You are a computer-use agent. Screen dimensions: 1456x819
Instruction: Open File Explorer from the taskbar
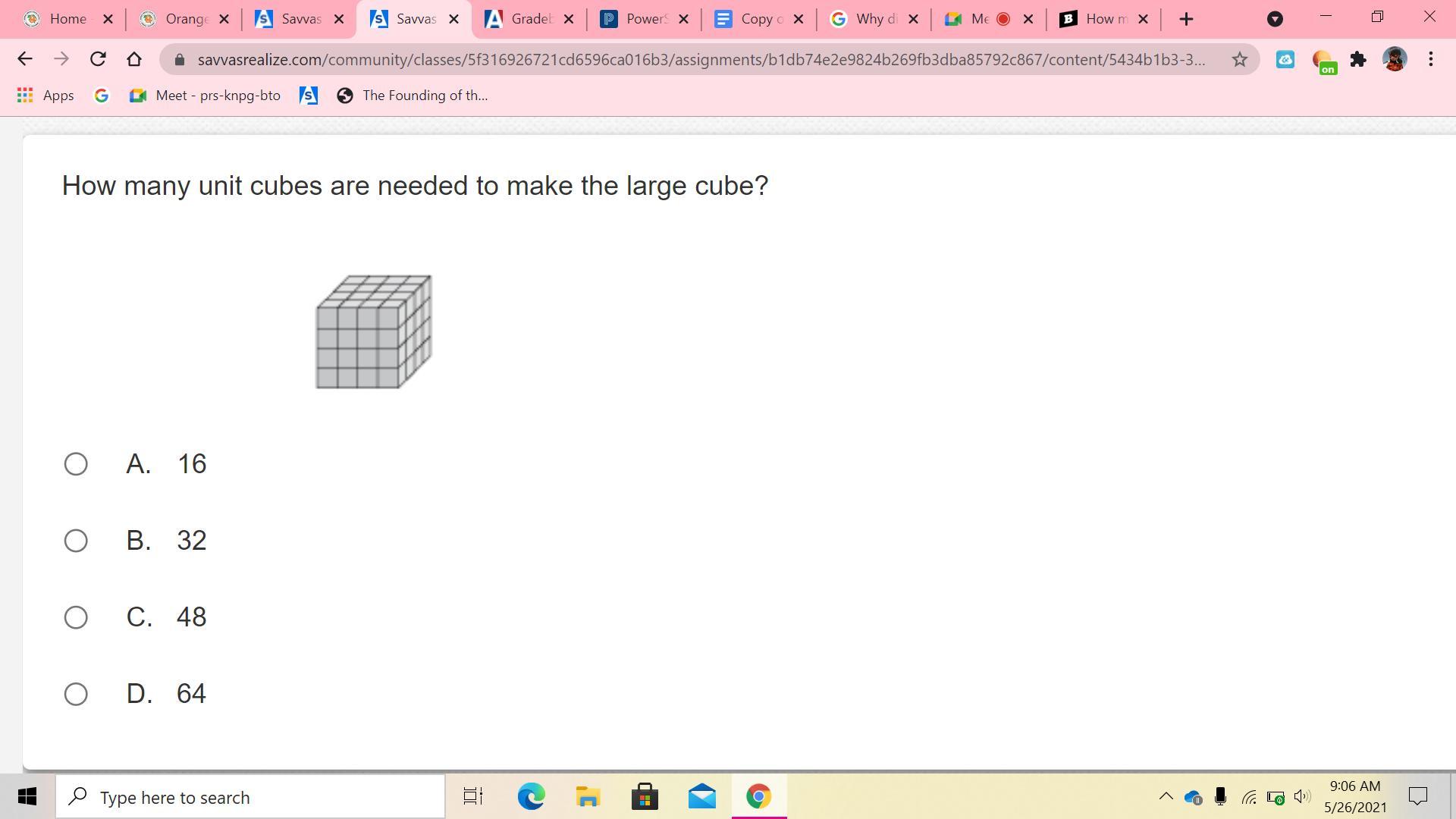pyautogui.click(x=588, y=797)
